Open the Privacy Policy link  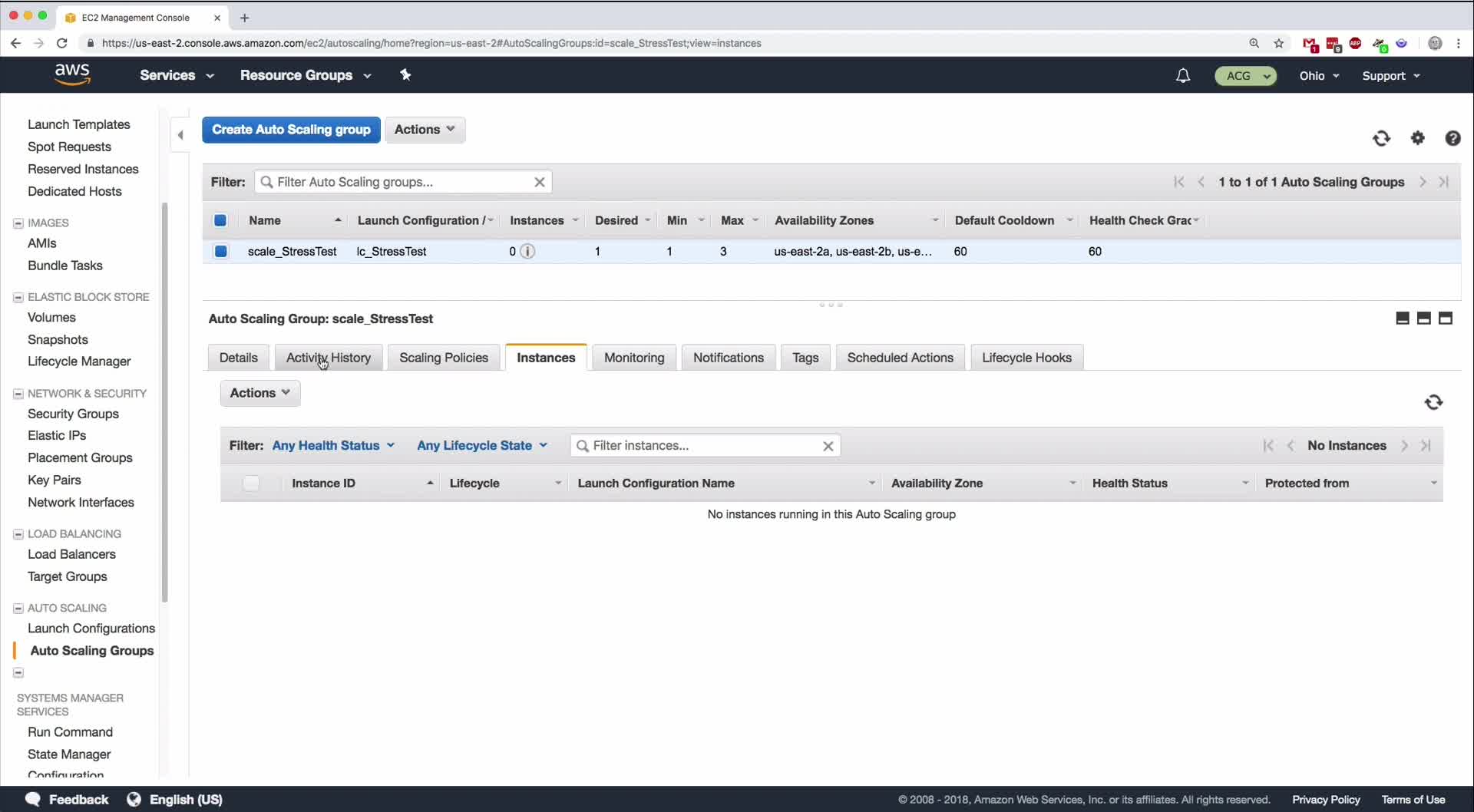pos(1326,800)
